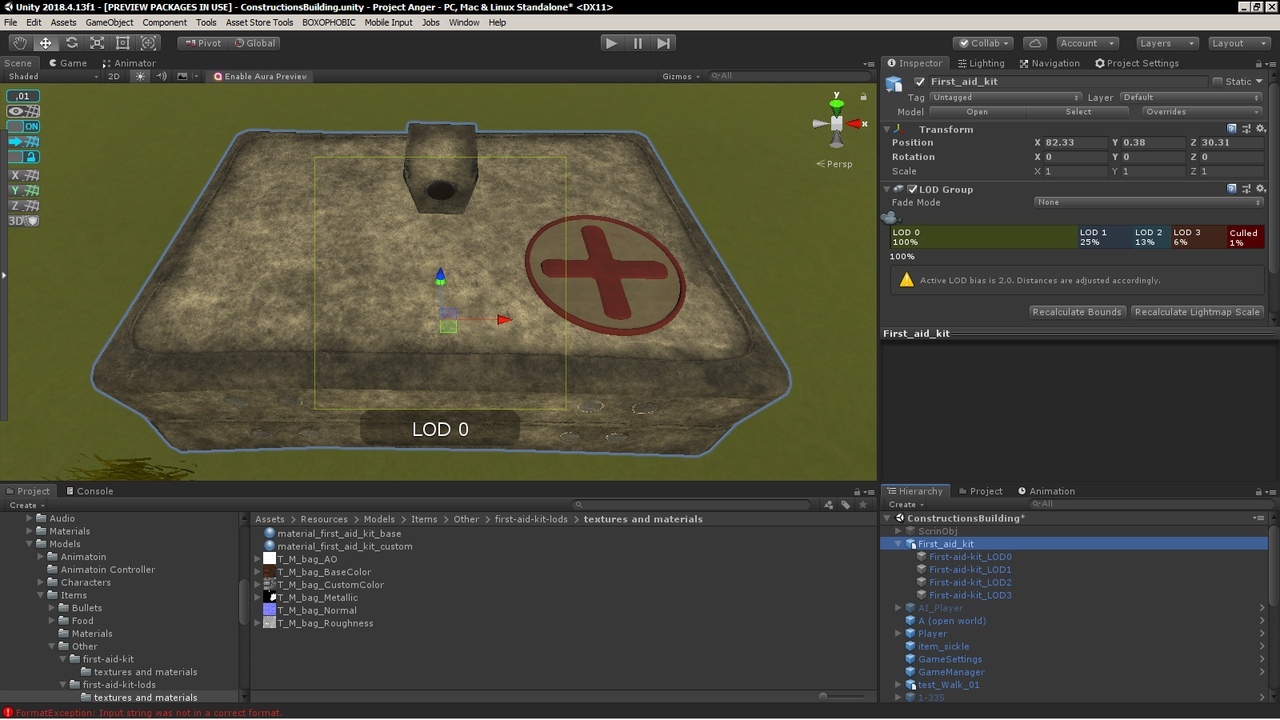Select the Hand tool in the toolbar
This screenshot has height=720, width=1280.
(x=19, y=43)
